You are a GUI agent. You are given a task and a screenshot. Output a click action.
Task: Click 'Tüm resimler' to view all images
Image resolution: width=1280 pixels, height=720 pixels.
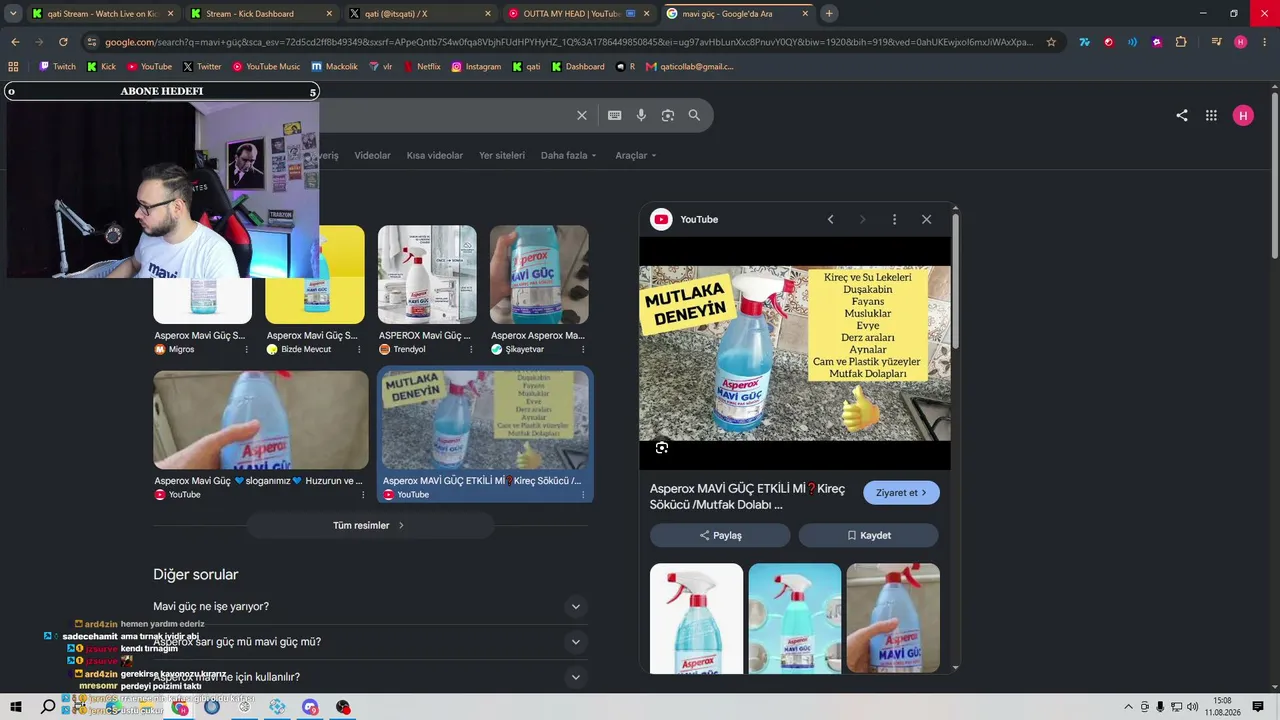tap(370, 525)
